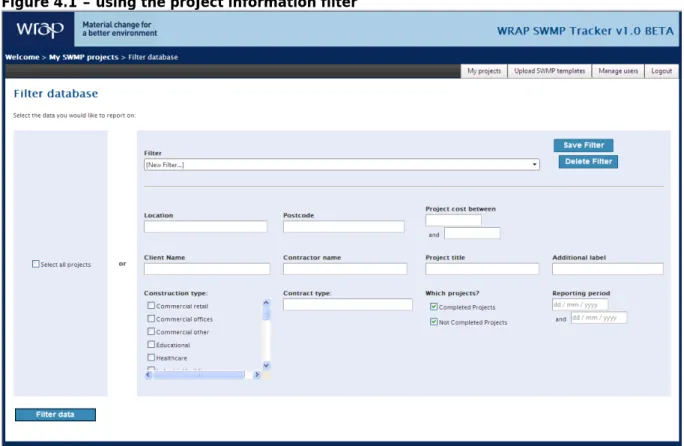
Task: Tick the Commercial retail checkbox
Action: coord(151,305)
